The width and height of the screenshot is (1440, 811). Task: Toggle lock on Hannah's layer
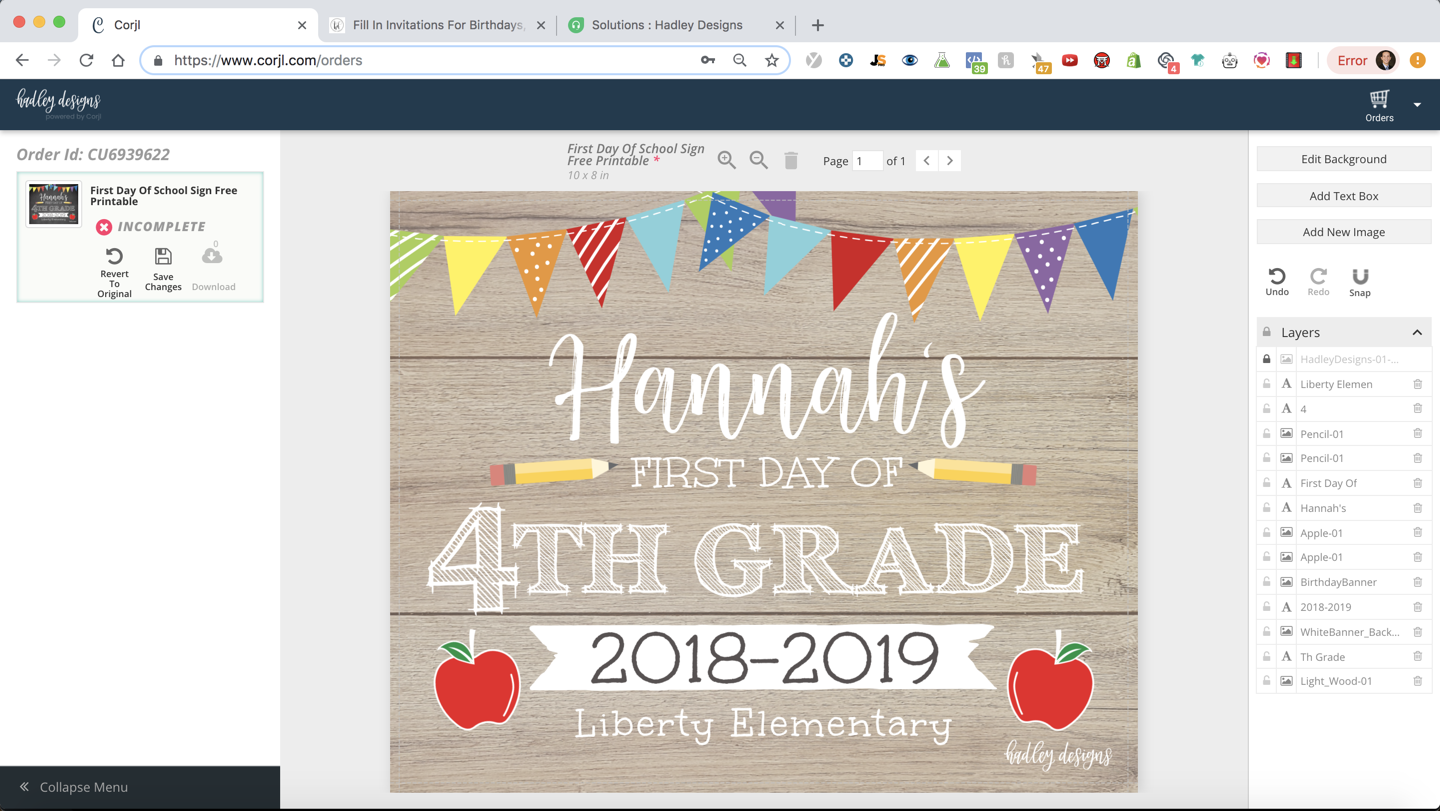pyautogui.click(x=1267, y=508)
